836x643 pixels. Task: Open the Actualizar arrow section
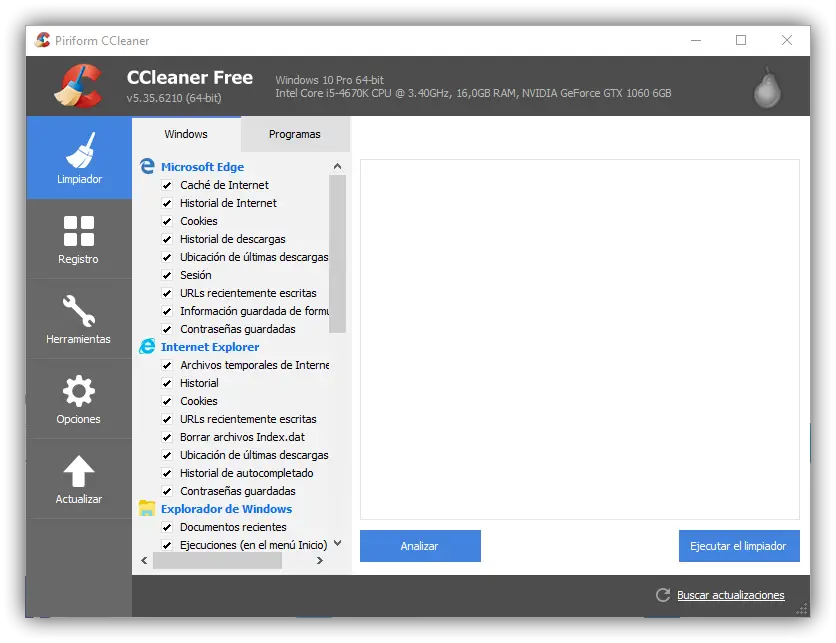coord(79,479)
